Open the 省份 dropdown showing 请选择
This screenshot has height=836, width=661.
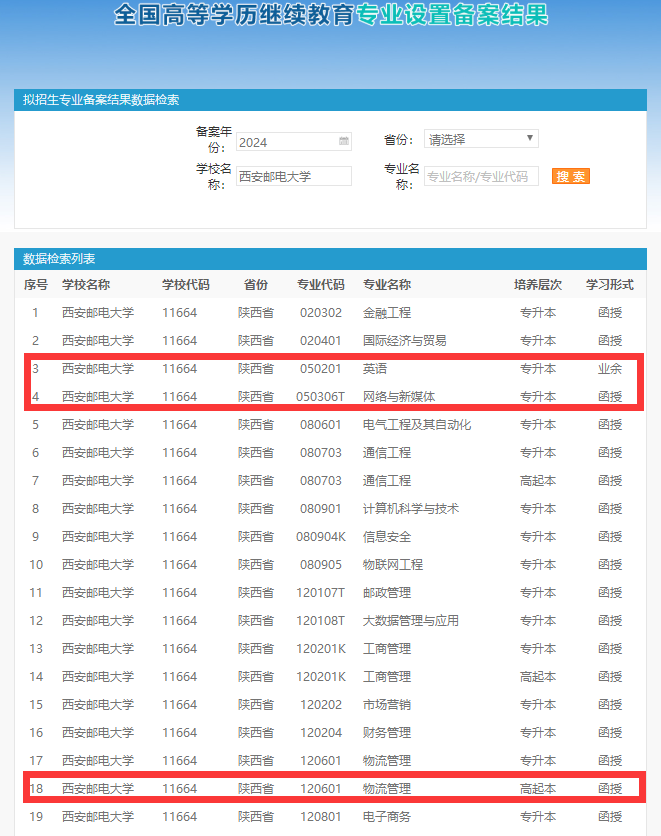pos(481,139)
